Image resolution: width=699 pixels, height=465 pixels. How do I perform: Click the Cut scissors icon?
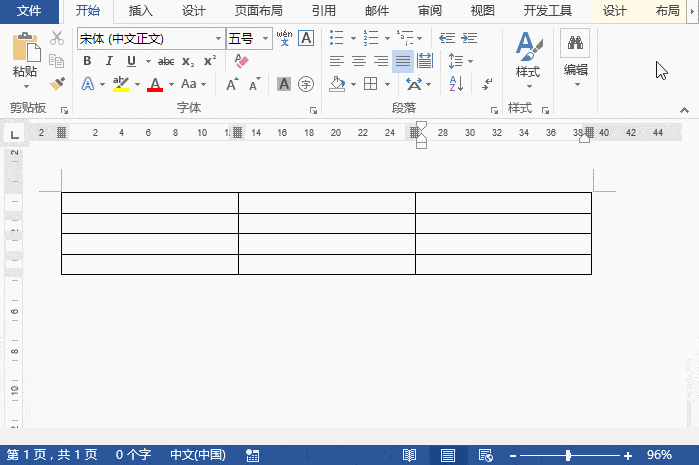pos(57,38)
